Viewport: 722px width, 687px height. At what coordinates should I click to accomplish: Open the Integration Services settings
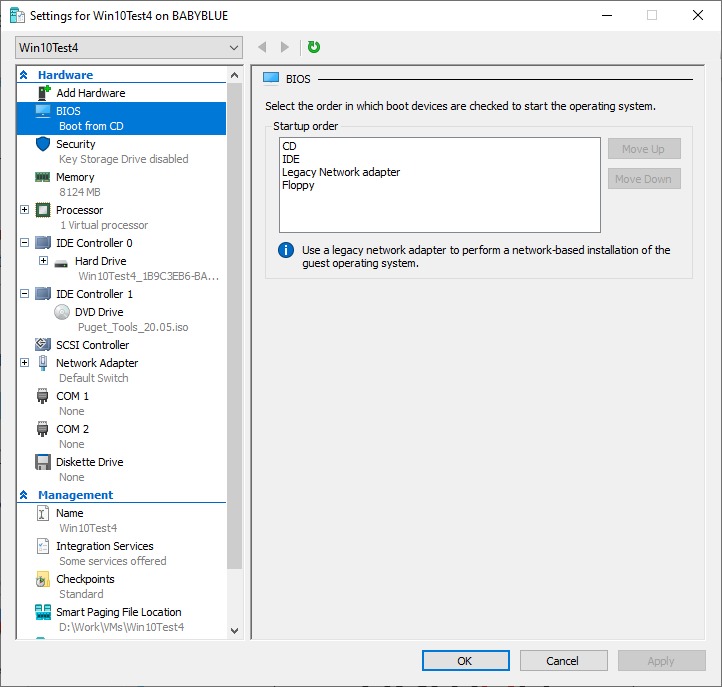click(x=104, y=546)
